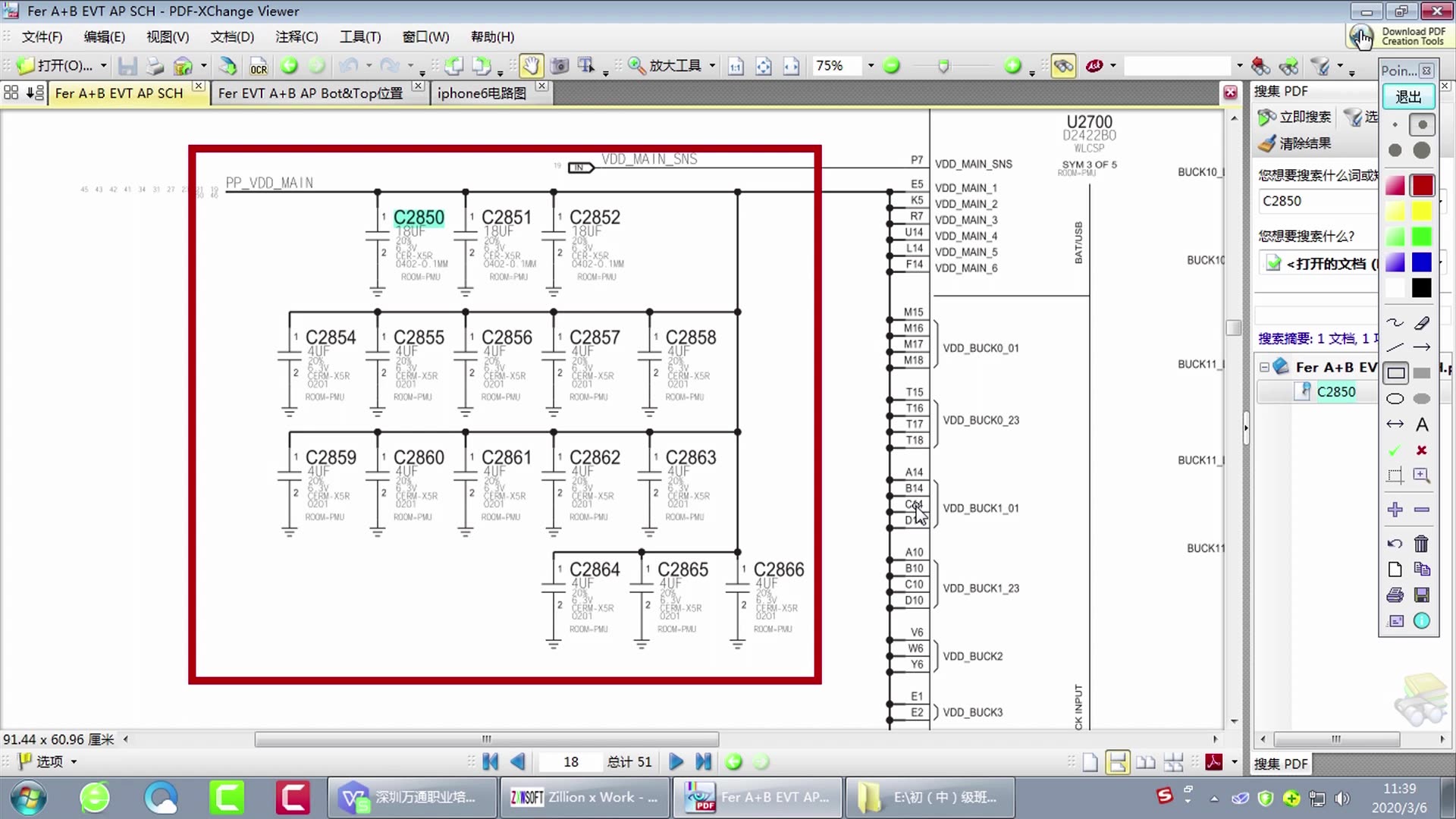Choose the largest pen dot size
The image size is (1456, 819).
click(x=1422, y=150)
